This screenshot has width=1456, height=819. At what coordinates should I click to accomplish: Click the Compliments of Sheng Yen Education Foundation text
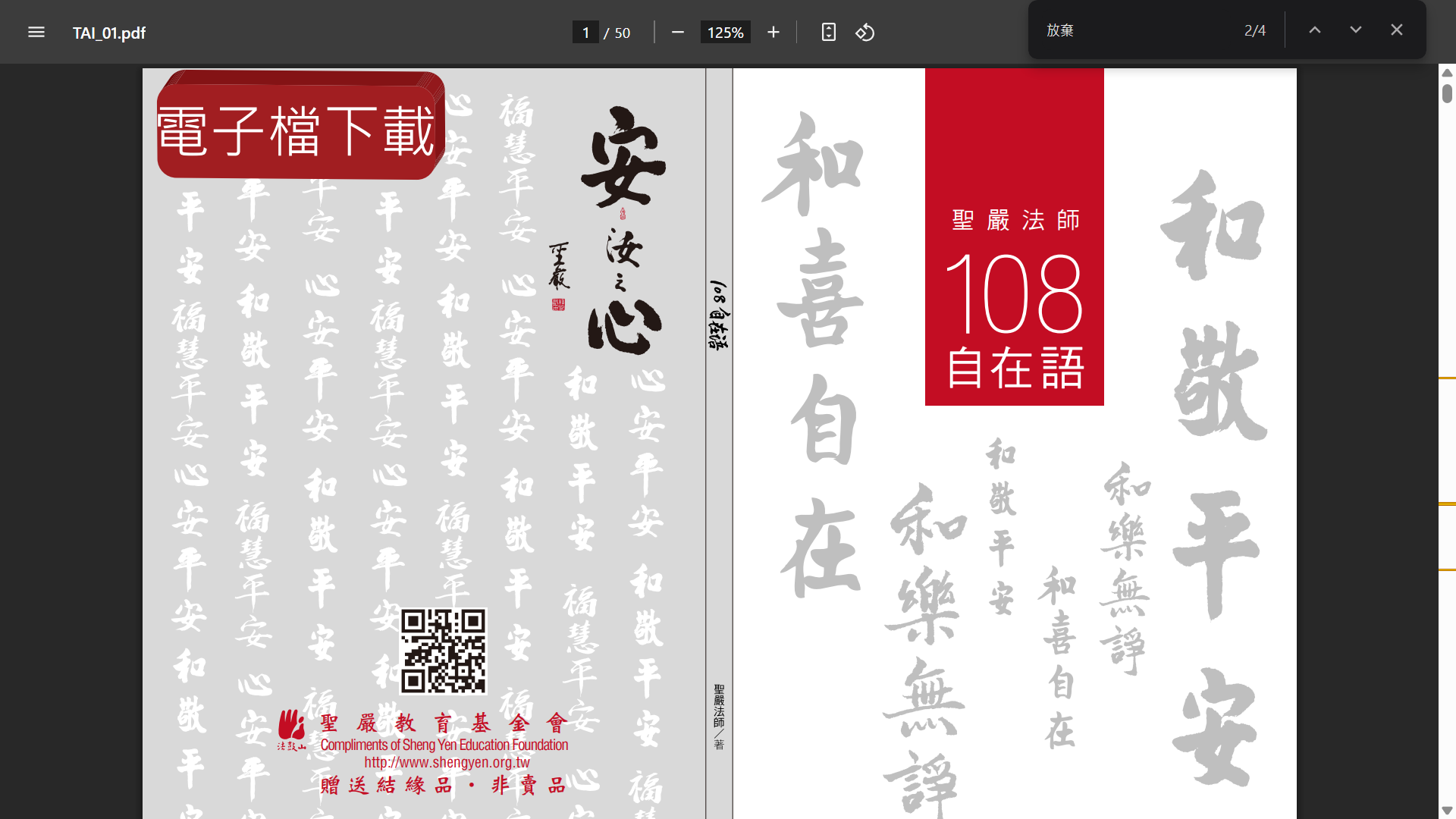pos(444,745)
